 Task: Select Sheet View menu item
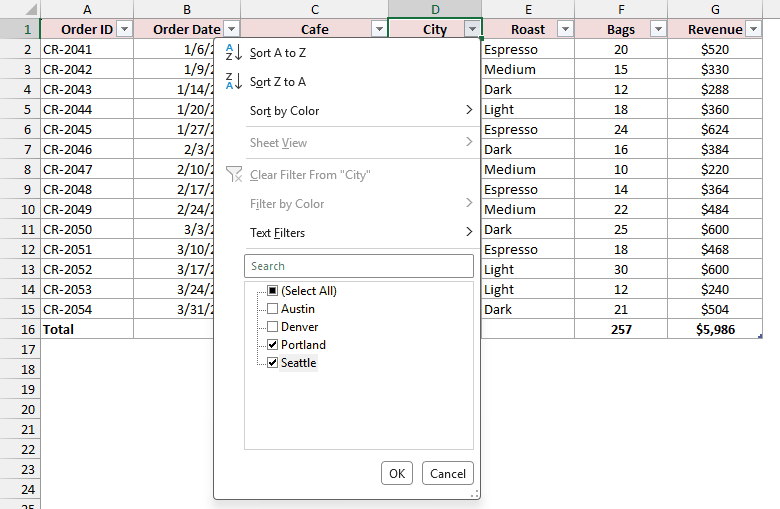pyautogui.click(x=347, y=143)
